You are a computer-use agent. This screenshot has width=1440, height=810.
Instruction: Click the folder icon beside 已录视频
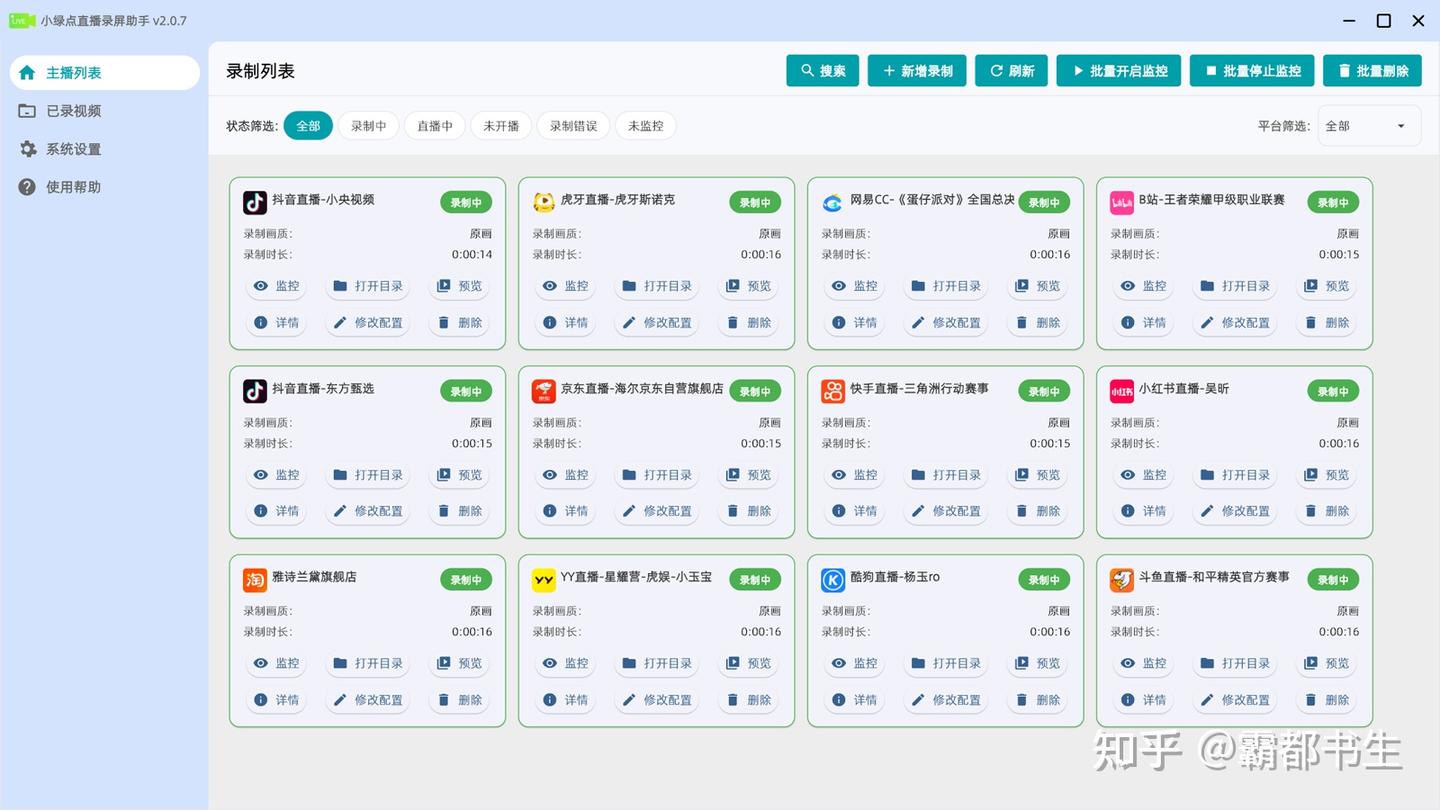pyautogui.click(x=27, y=111)
